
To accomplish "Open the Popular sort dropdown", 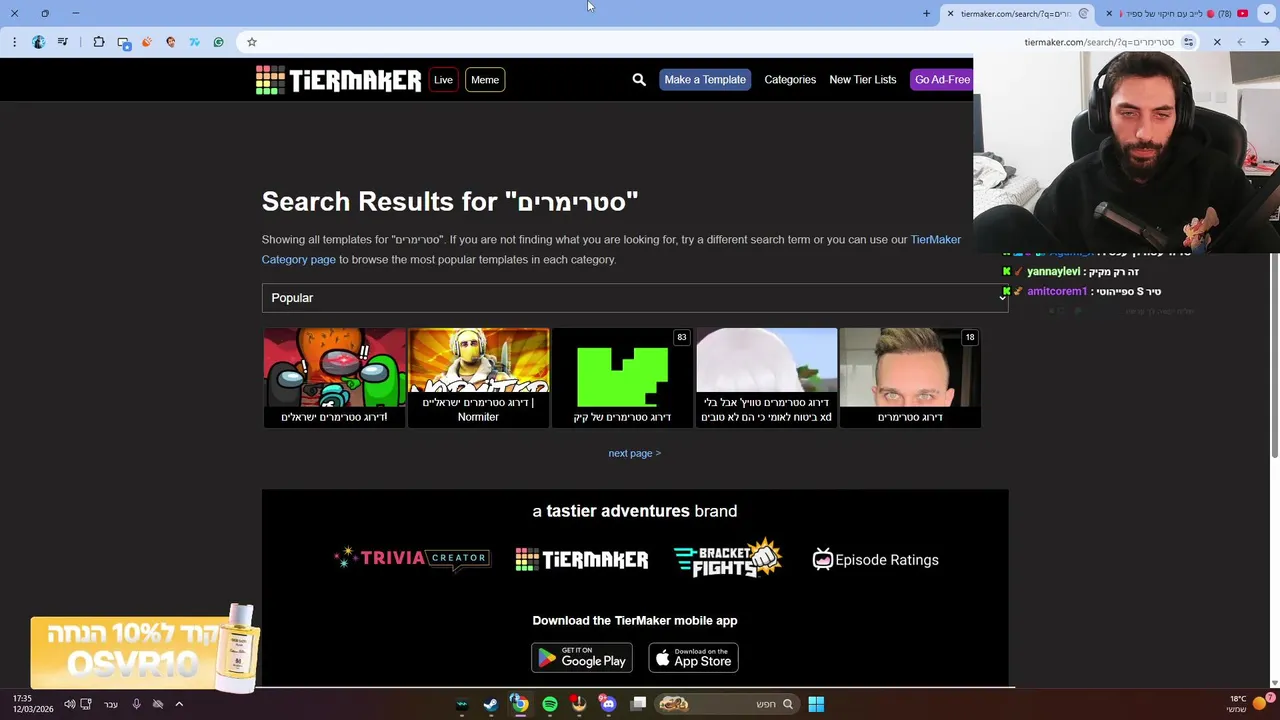I will coord(635,298).
